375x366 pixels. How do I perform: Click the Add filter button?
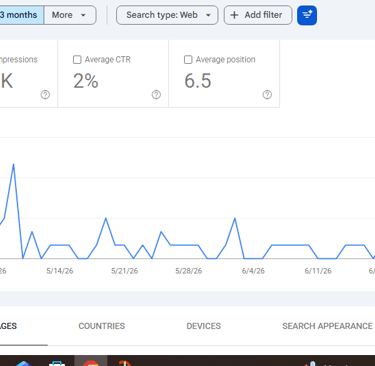tap(258, 15)
